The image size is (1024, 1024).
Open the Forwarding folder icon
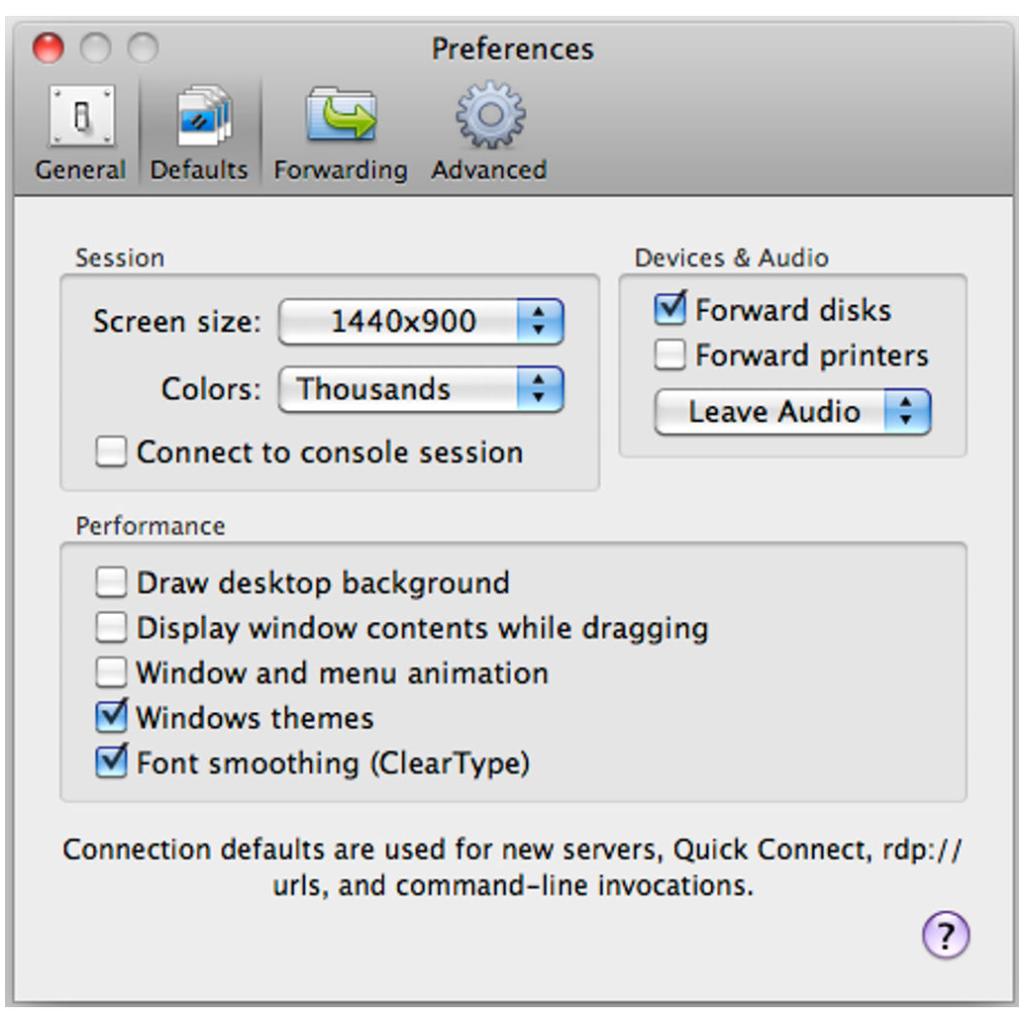(340, 117)
